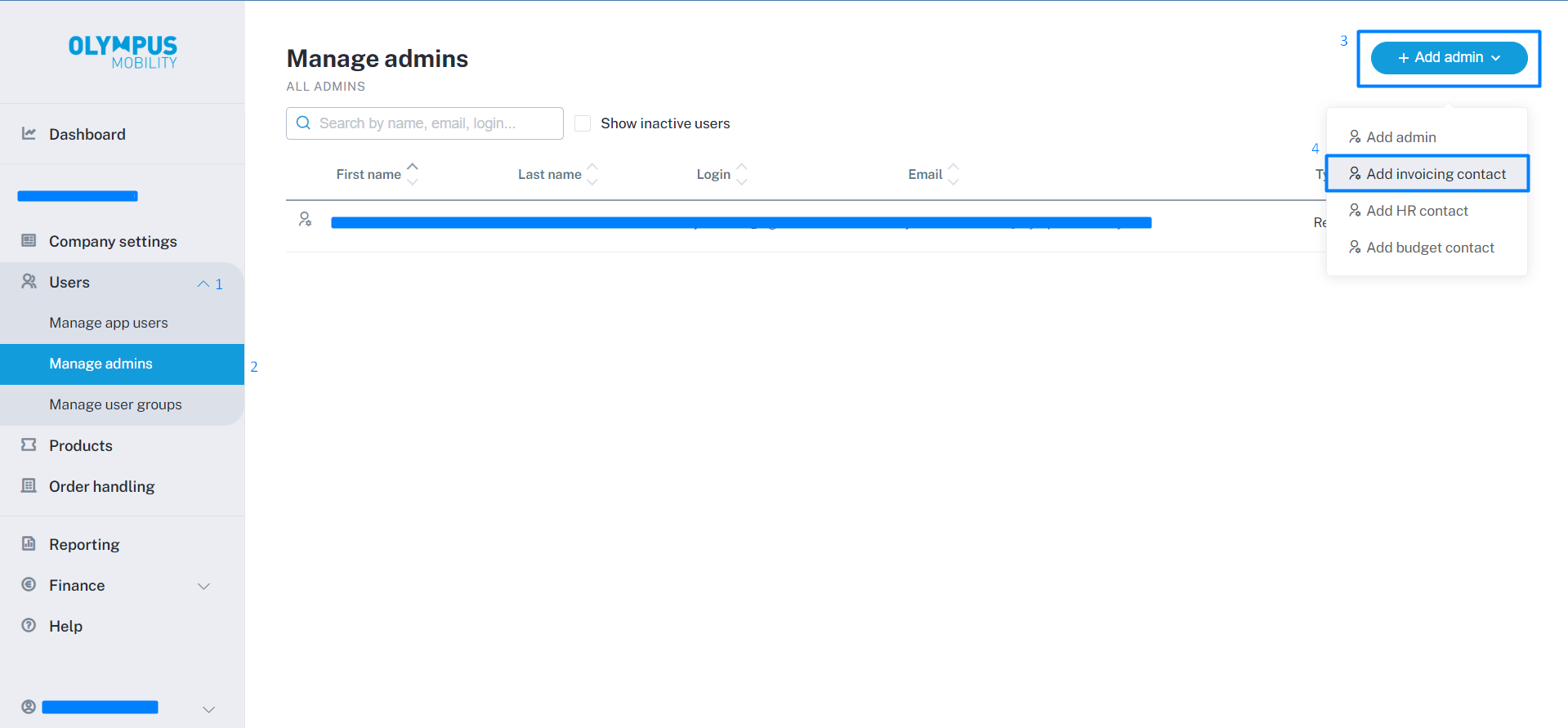
Task: Click the Products ticket icon
Action: point(29,444)
